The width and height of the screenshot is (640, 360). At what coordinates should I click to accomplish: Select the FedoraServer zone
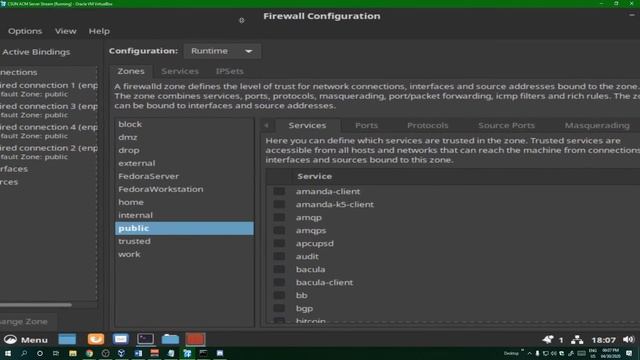point(184,176)
